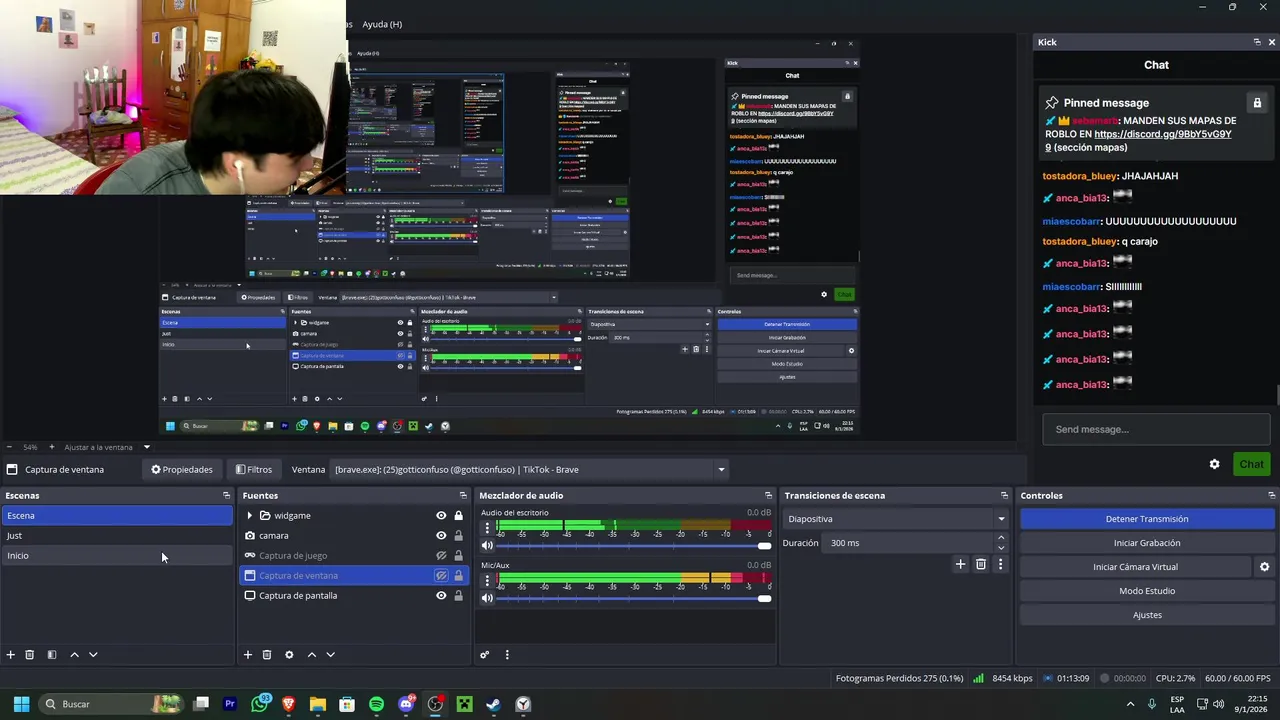Show the Captura de ventana source
Screen dimensions: 1280x720
pyautogui.click(x=441, y=575)
